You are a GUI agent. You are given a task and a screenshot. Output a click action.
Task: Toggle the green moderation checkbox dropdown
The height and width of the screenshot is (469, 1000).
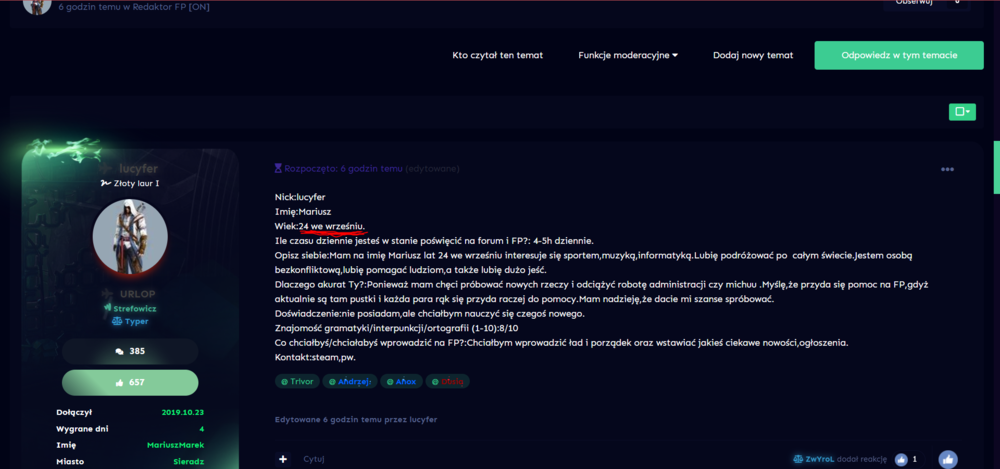(962, 112)
